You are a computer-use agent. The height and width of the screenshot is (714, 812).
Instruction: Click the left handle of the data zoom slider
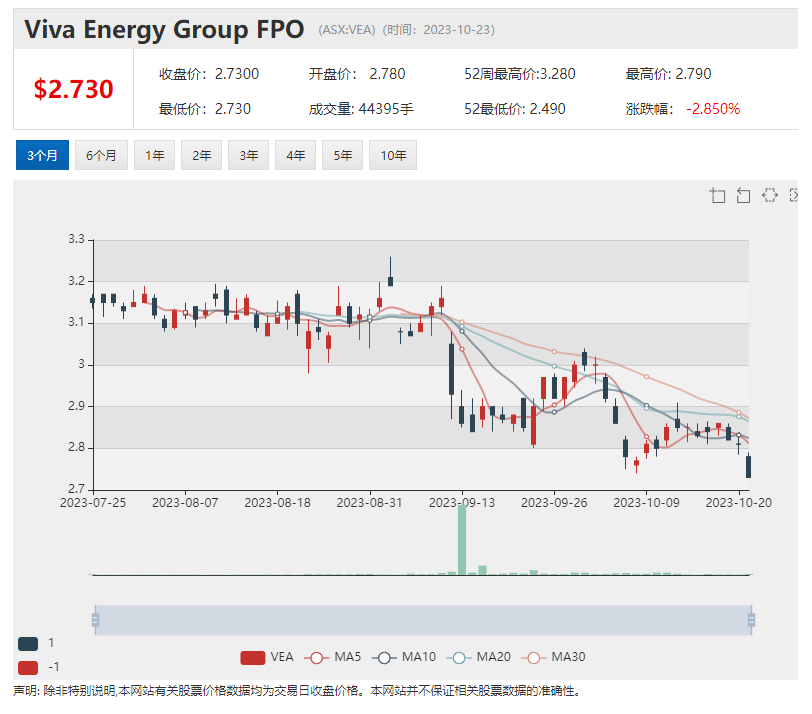[95, 620]
